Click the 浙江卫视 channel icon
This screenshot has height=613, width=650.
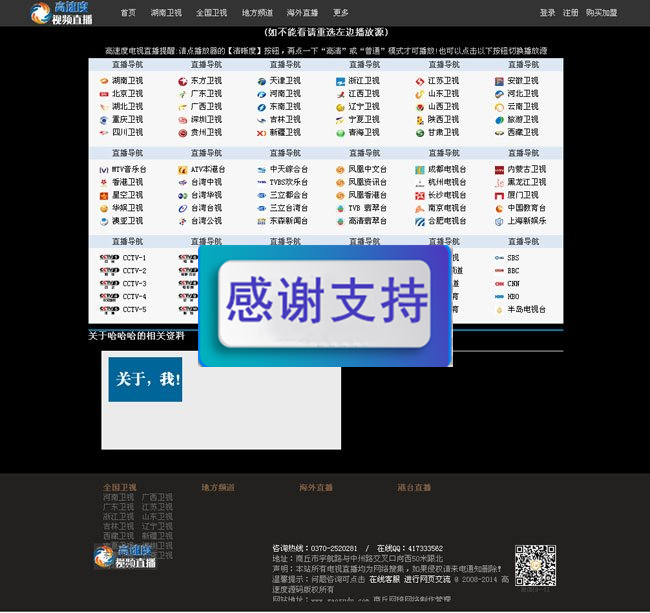click(x=340, y=81)
